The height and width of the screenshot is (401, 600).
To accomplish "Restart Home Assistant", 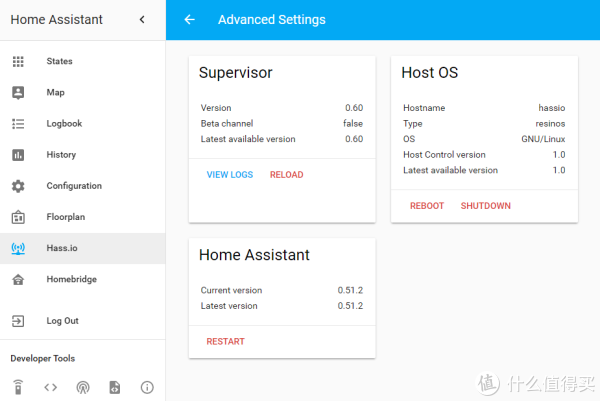I will [x=225, y=342].
